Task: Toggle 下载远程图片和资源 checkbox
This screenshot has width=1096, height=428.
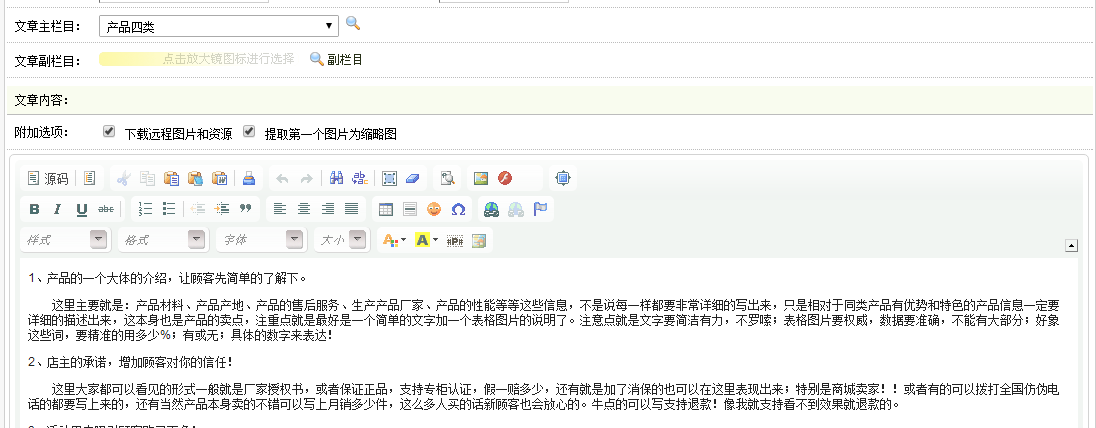Action: (109, 132)
